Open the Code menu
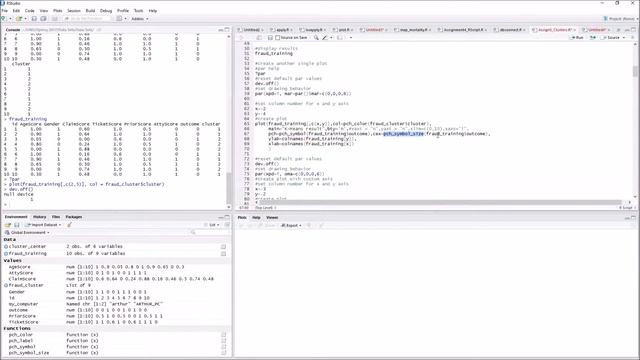 coord(30,11)
